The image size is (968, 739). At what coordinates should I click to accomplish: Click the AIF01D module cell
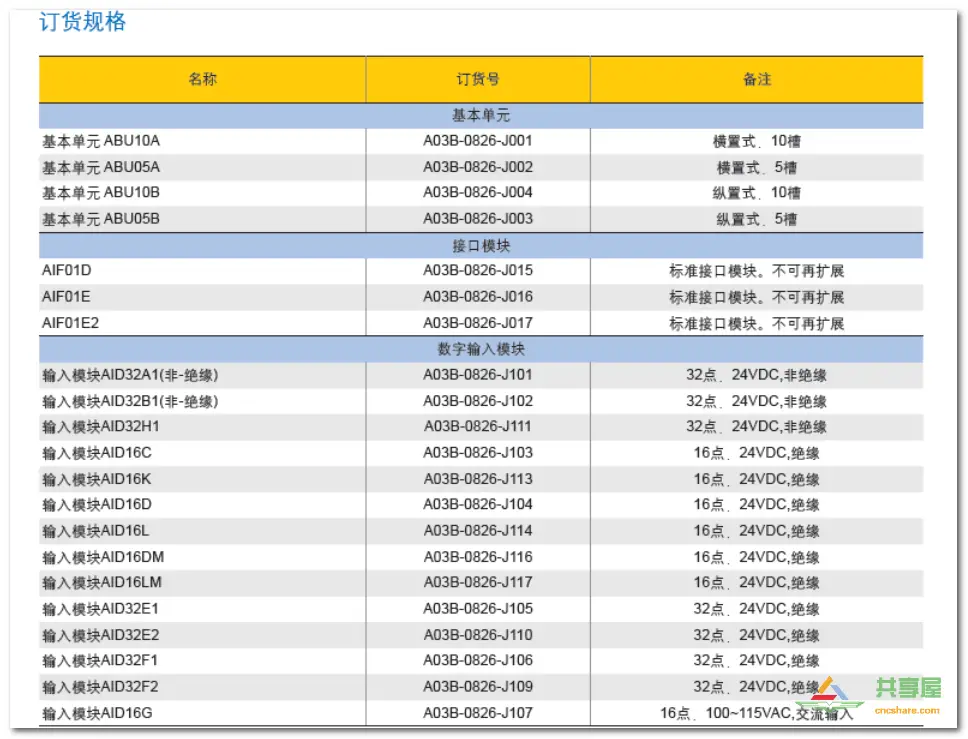(x=64, y=271)
